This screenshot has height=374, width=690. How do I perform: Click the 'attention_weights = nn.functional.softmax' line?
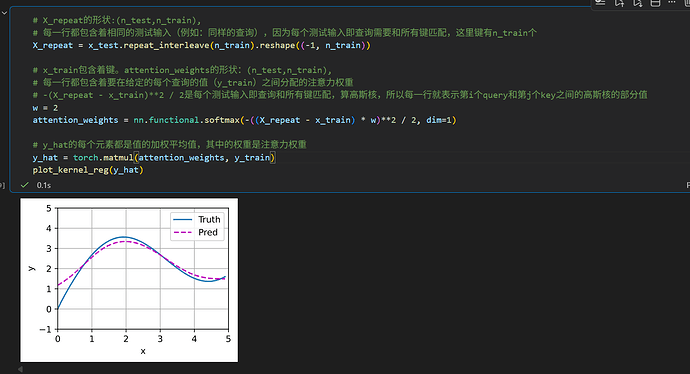(x=244, y=120)
